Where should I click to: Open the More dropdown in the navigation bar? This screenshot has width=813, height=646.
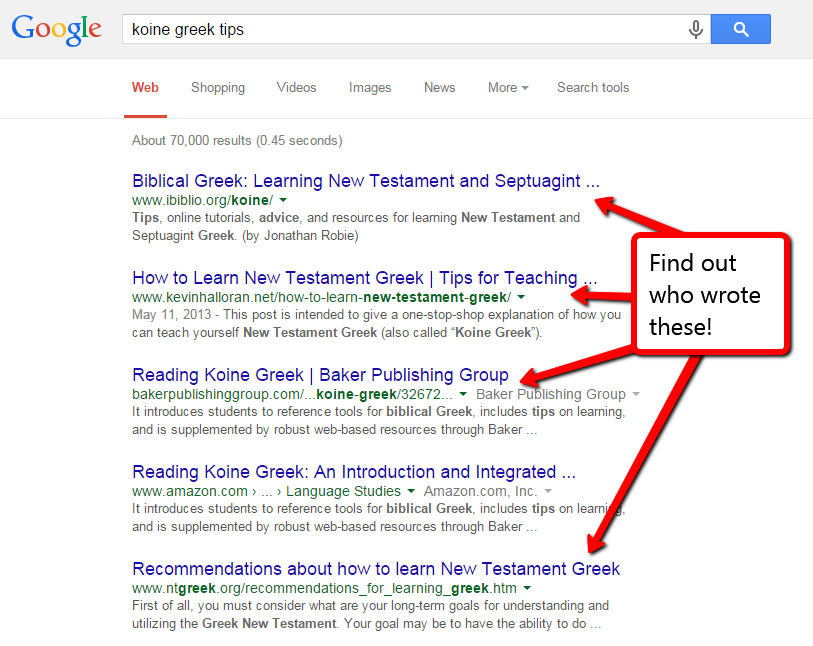[x=507, y=88]
